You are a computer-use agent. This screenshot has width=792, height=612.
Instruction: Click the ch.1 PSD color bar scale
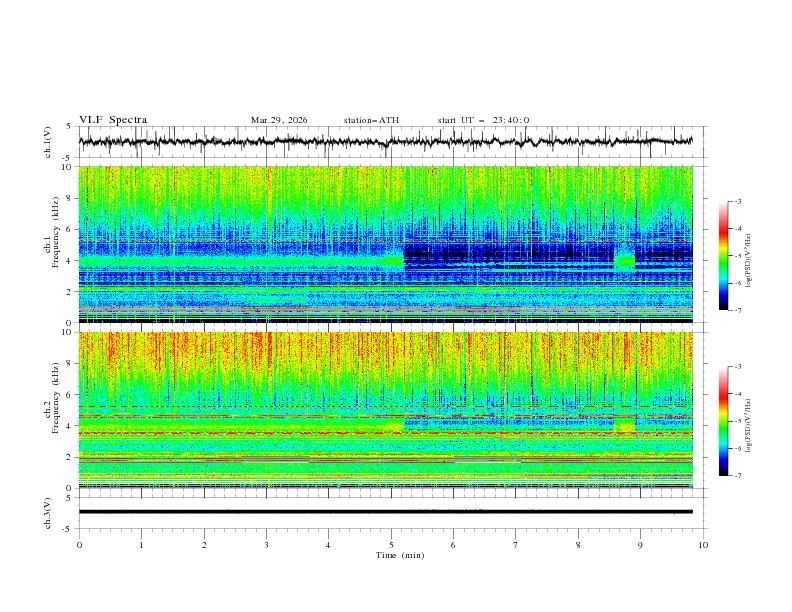click(723, 256)
